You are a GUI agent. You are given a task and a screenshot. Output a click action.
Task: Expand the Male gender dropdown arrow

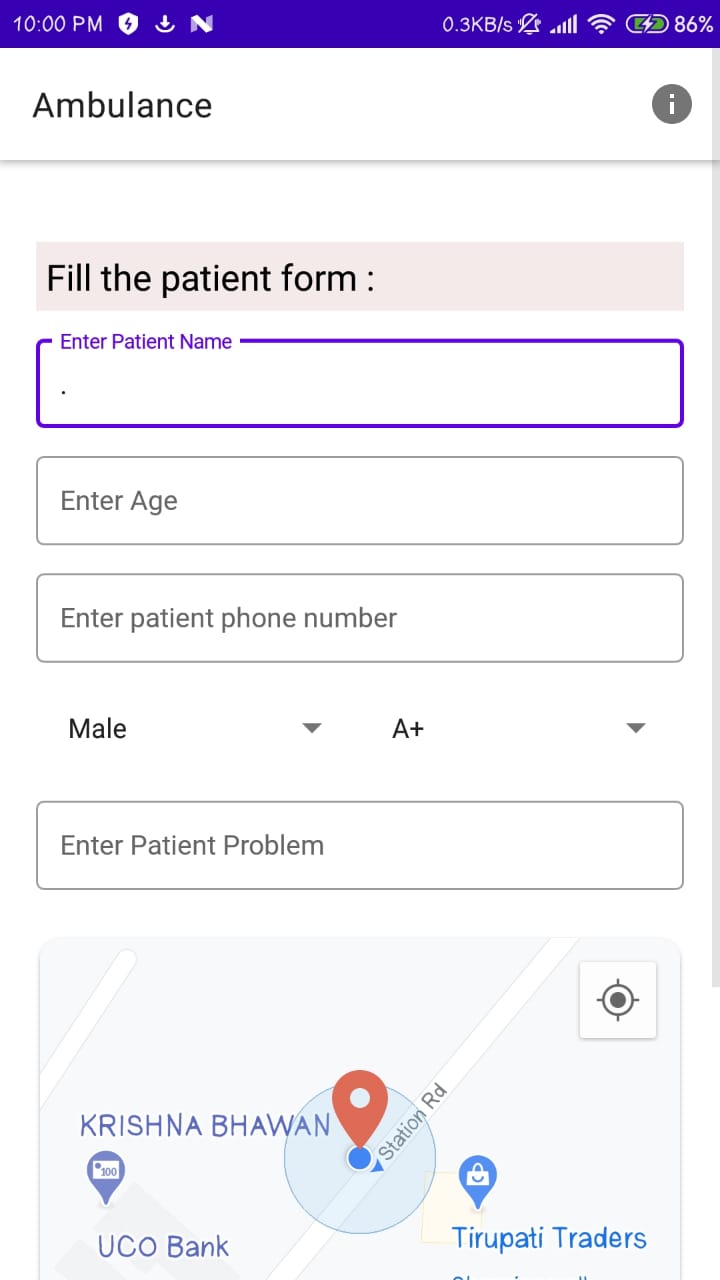coord(312,728)
